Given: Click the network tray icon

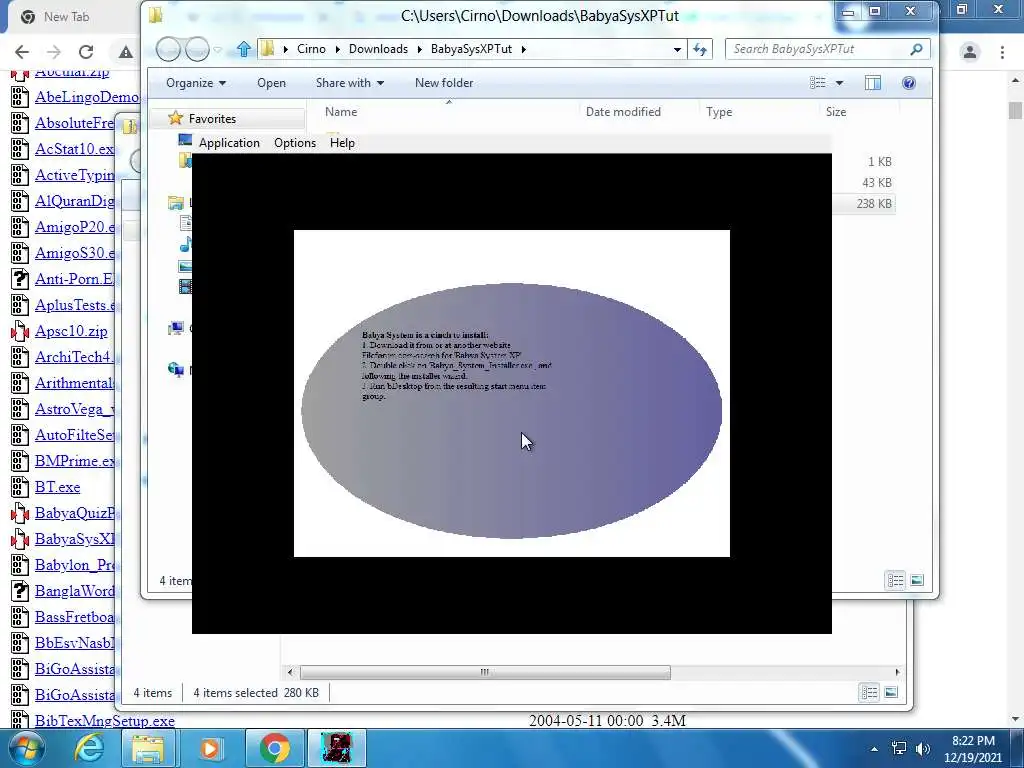Looking at the screenshot, I should click(x=899, y=749).
